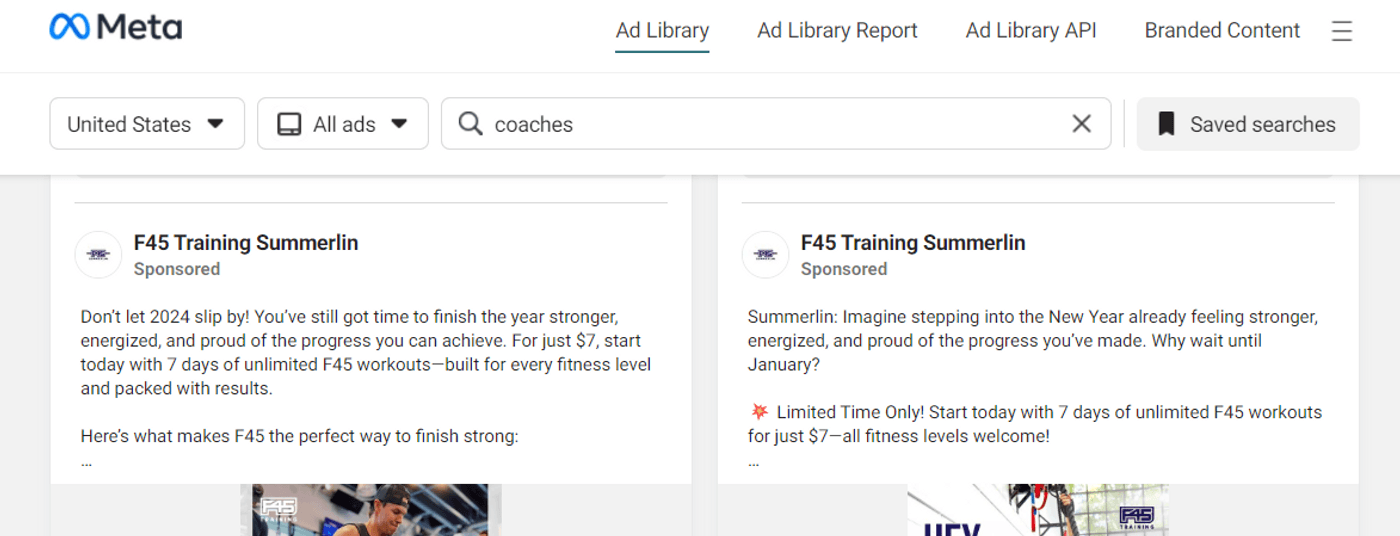The image size is (1400, 536).
Task: Click the left ad's image thumbnail
Action: point(371,510)
